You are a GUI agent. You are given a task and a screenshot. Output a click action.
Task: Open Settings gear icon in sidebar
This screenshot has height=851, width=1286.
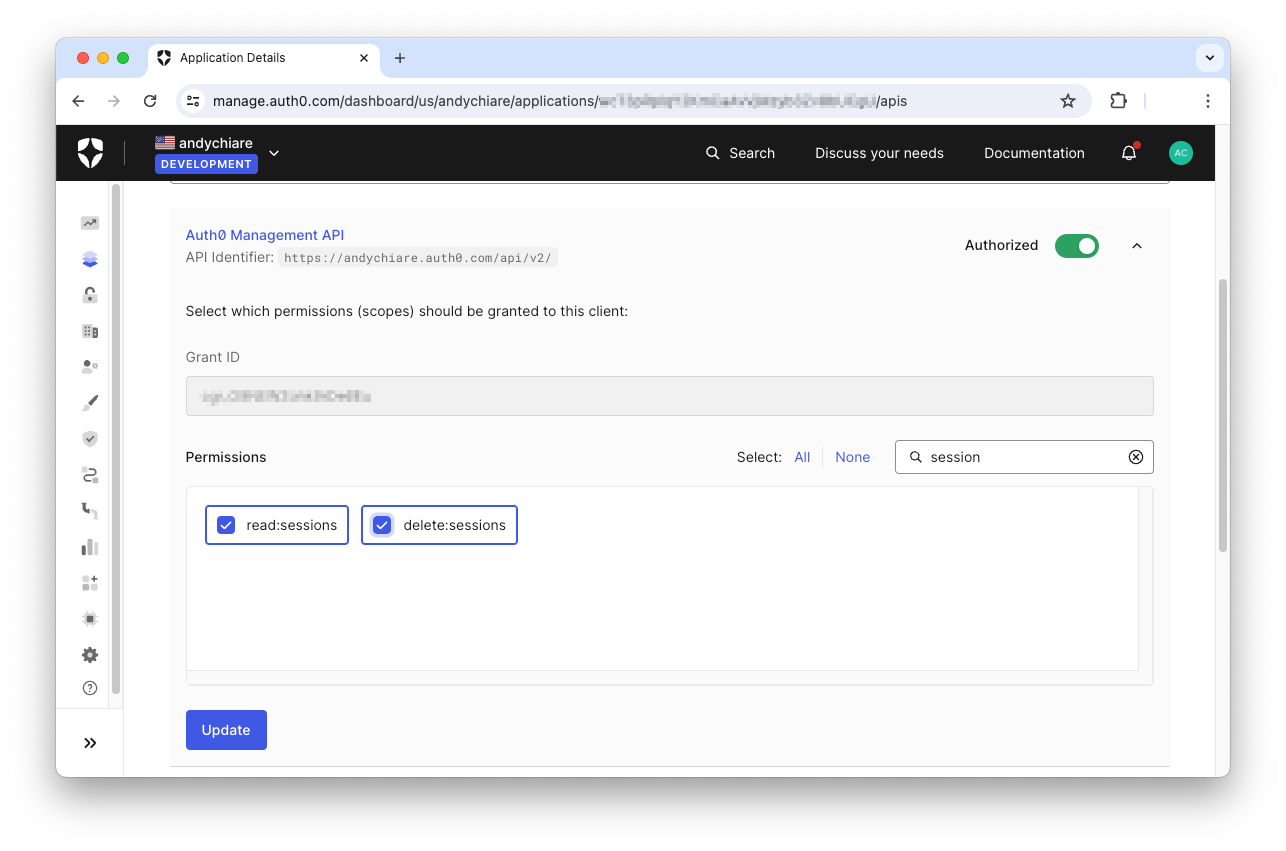coord(90,655)
